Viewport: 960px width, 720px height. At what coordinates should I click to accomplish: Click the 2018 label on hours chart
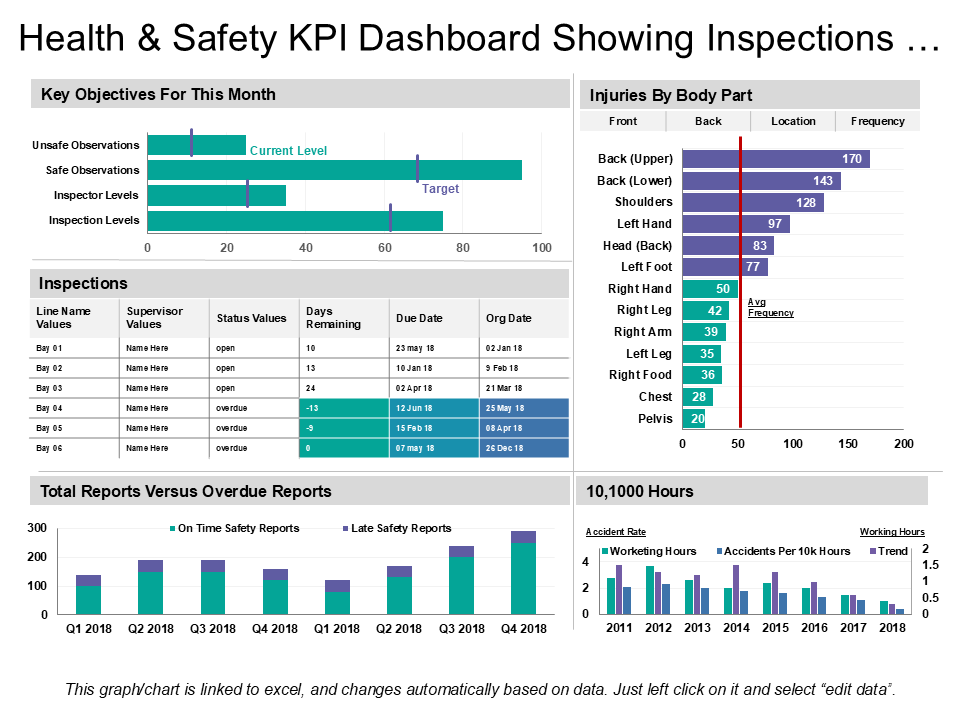(x=892, y=628)
